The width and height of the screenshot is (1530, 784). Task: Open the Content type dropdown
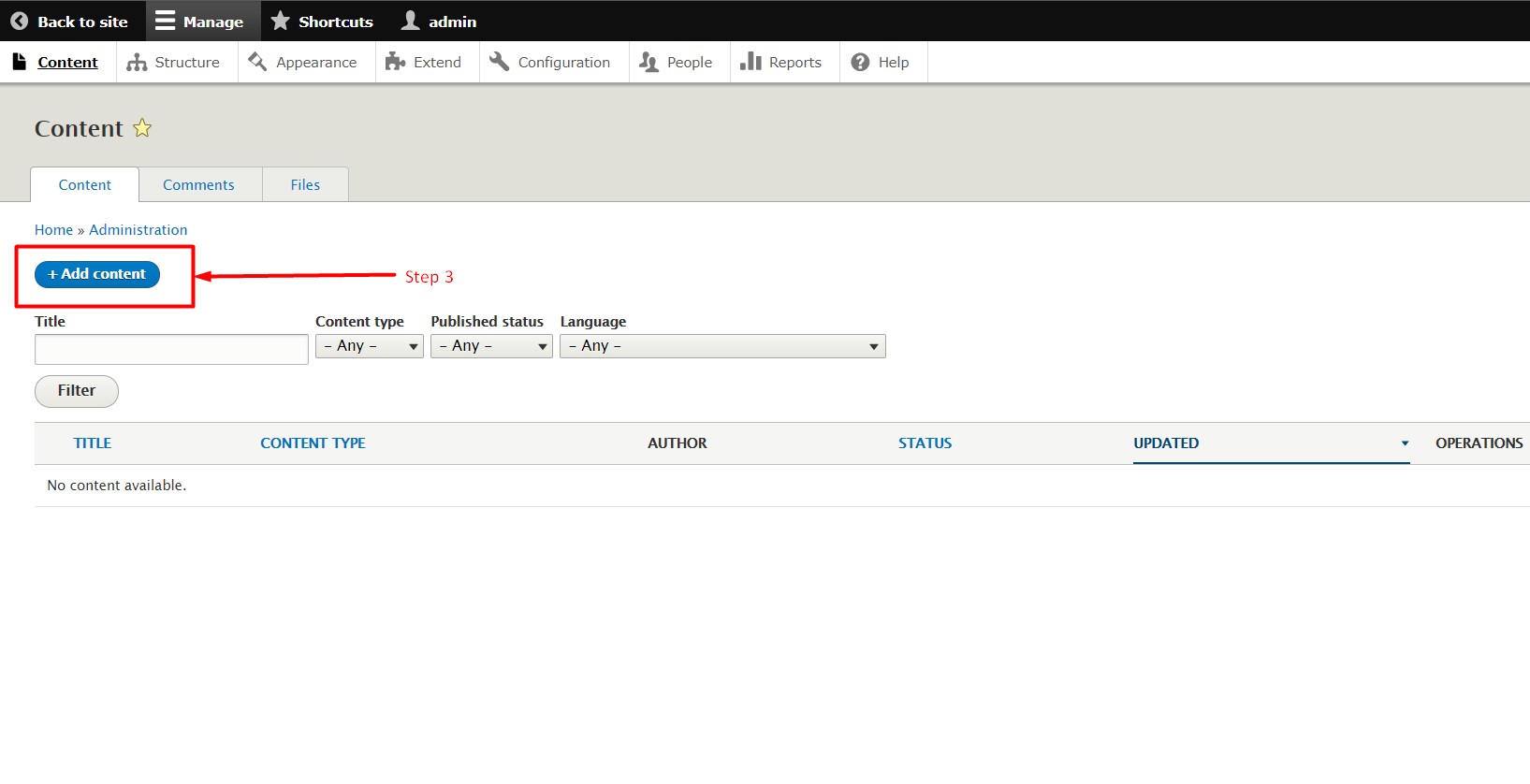[x=370, y=346]
